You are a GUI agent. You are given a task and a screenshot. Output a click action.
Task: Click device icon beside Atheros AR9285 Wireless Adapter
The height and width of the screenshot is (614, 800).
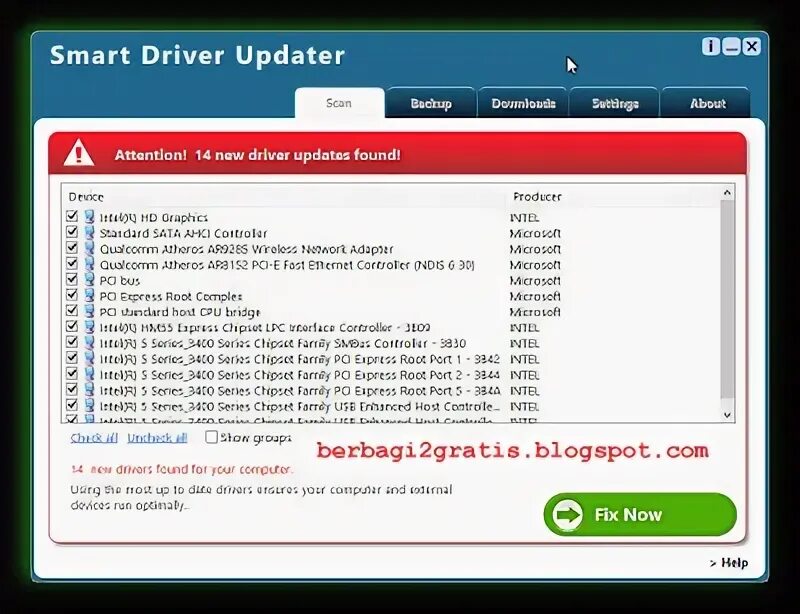coord(89,249)
